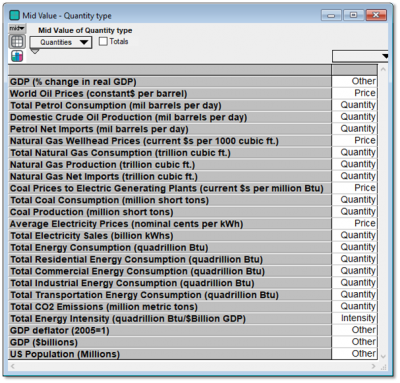Click the horizontal scrollbar left arrow
Screen dimensions: 400x383
(x=12, y=366)
